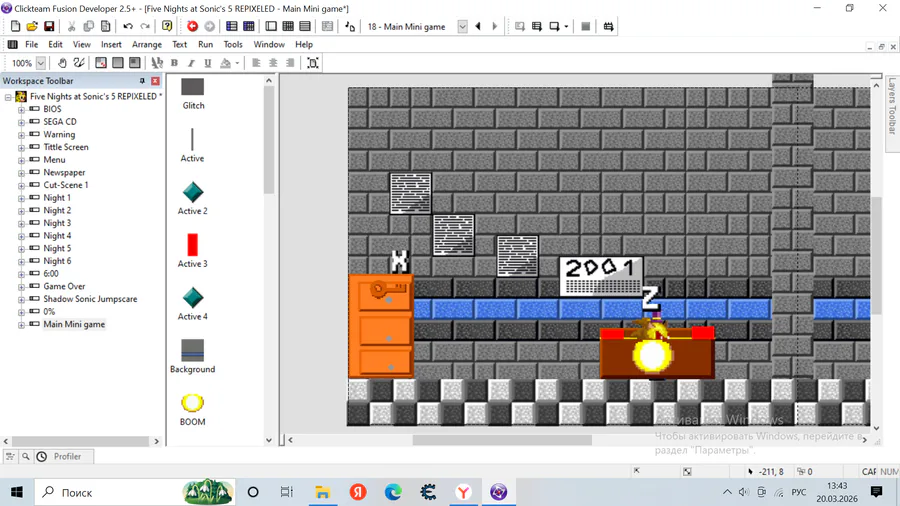900x506 pixels.
Task: Select the Shadow Sonic Jumpscare frame
Action: [90, 299]
